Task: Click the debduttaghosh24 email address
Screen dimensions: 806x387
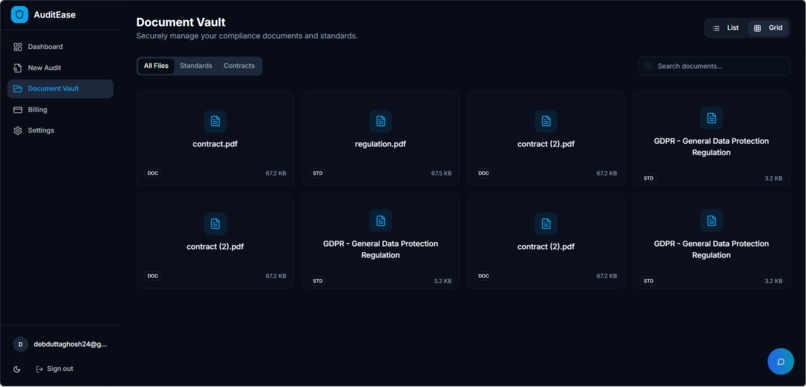Action: [70, 344]
